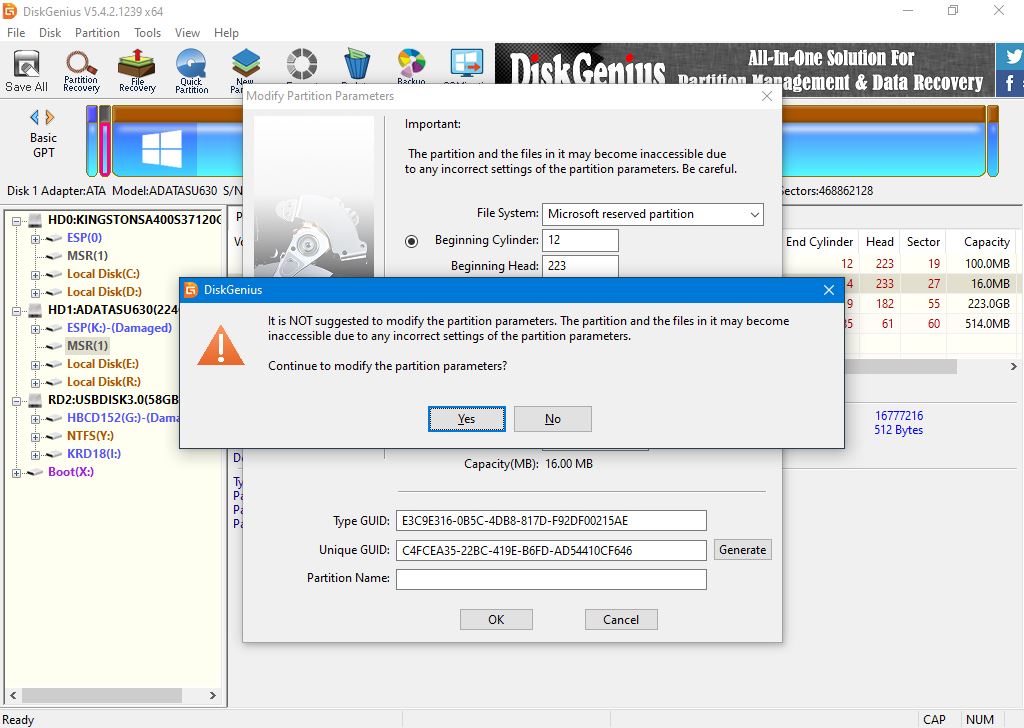This screenshot has width=1024, height=728.
Task: Click the OS Migration toolbar icon
Action: tap(466, 68)
